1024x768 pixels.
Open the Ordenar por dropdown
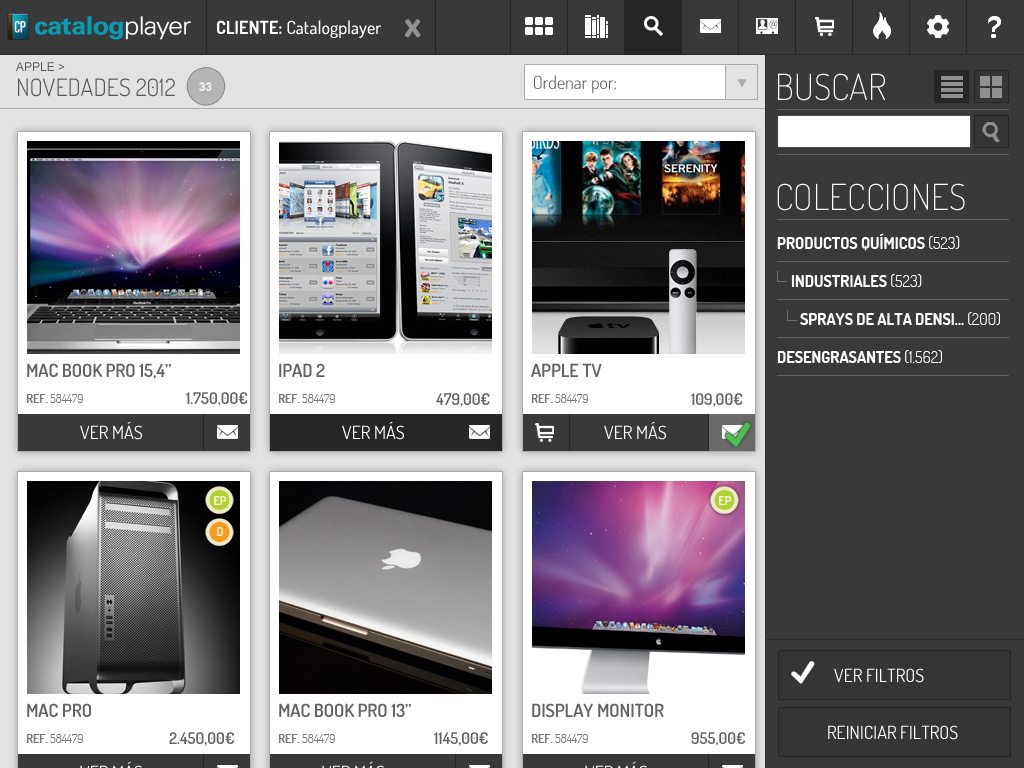641,82
